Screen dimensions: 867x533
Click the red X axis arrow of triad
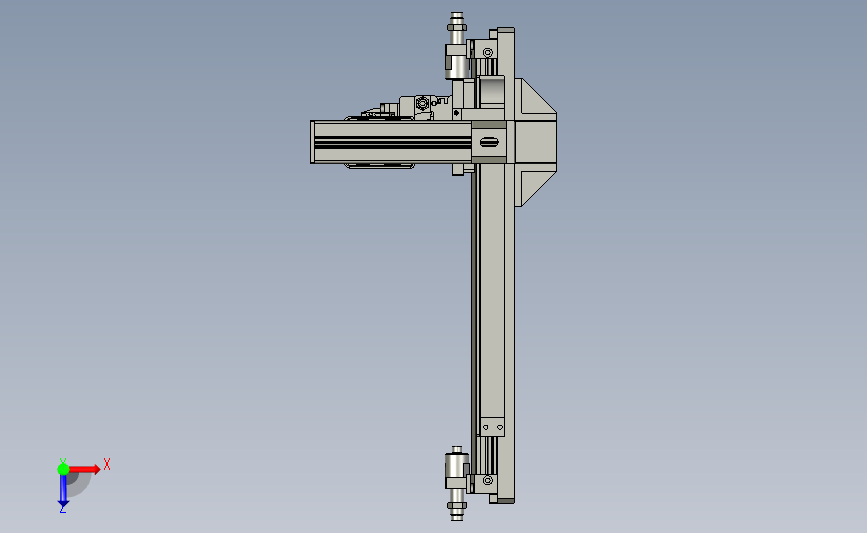pos(85,469)
